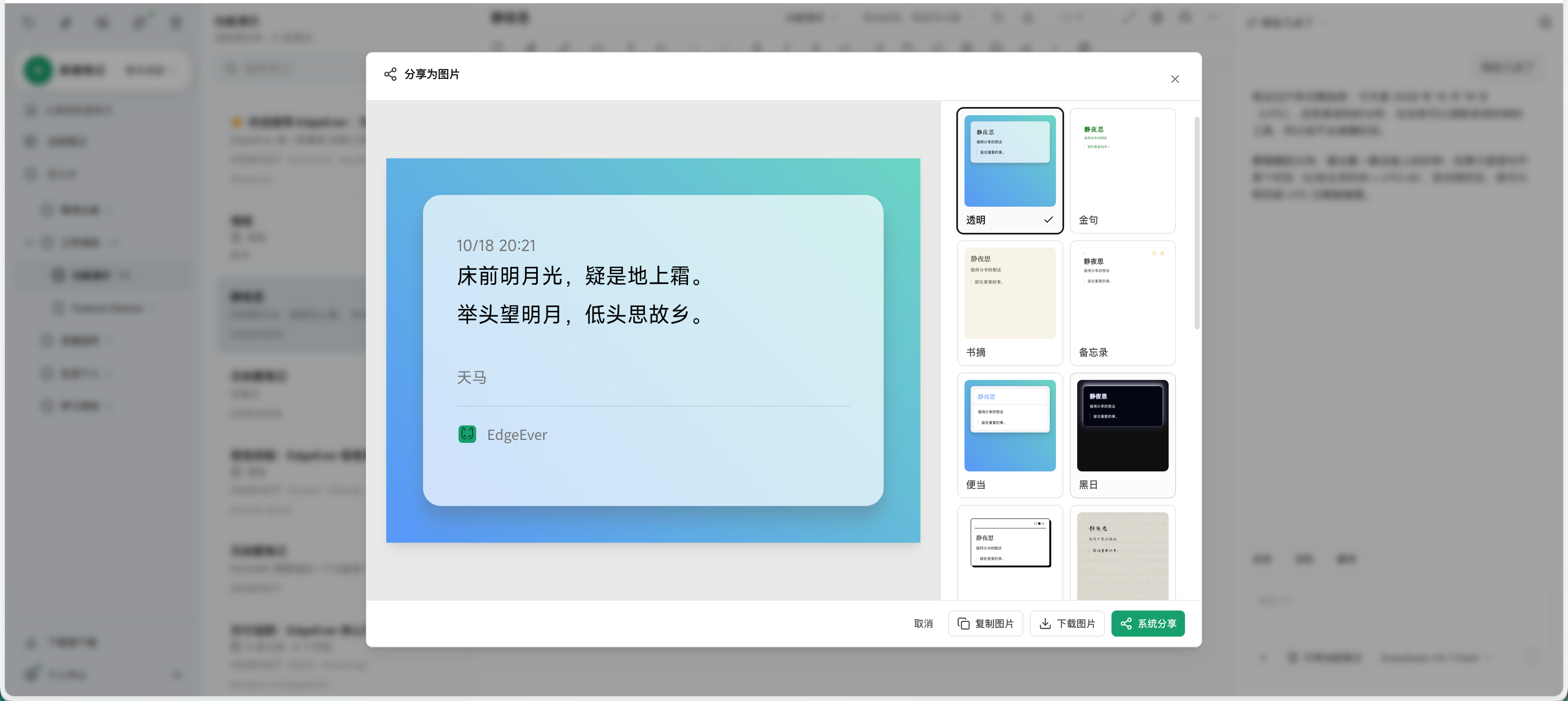Click the timestamp 10/18 20:21
This screenshot has width=1568, height=701.
tap(495, 246)
